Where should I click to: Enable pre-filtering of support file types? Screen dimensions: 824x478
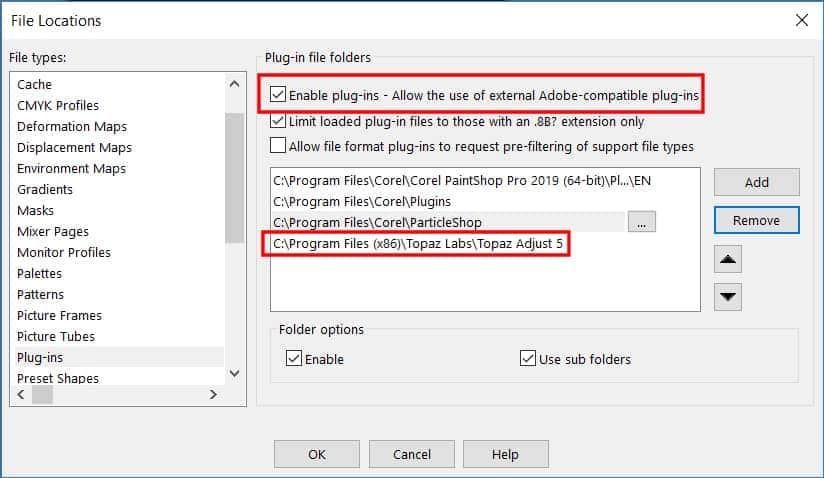coord(278,146)
